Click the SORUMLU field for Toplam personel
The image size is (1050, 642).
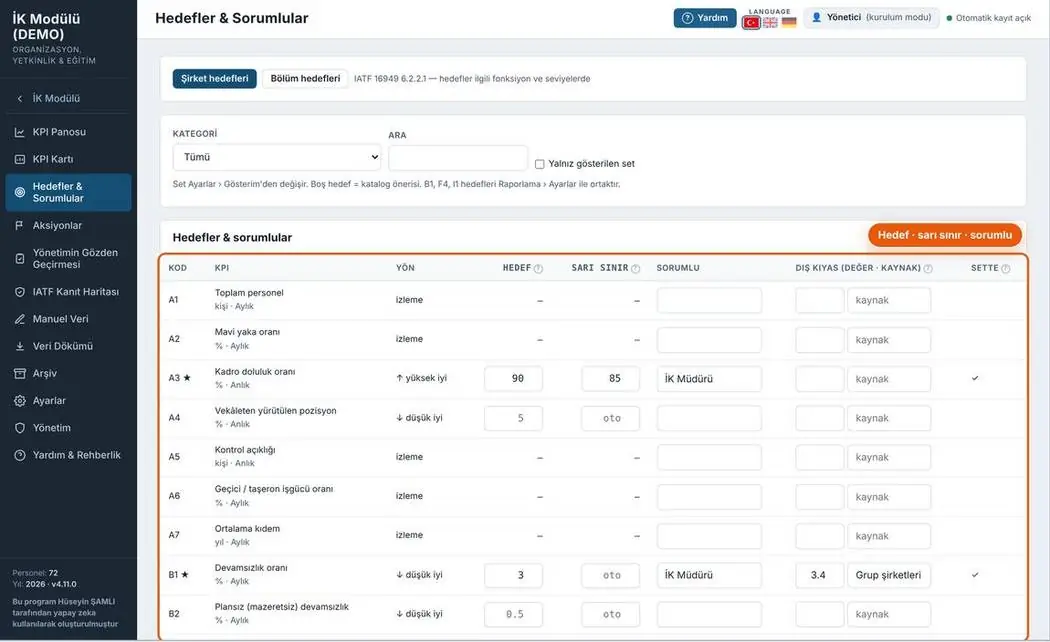(709, 301)
